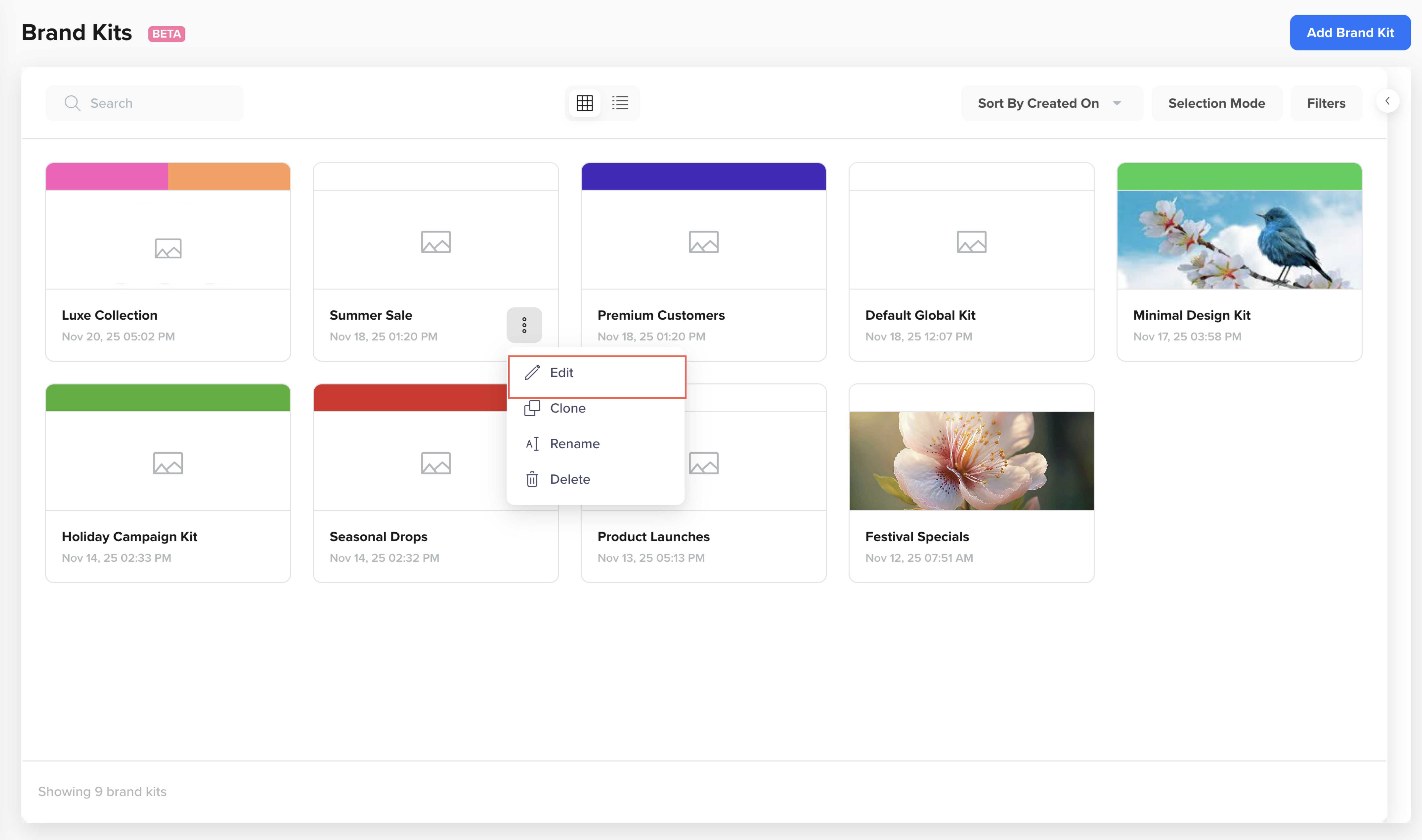Image resolution: width=1422 pixels, height=840 pixels.
Task: Click the red color band on Seasonal Drops
Action: coord(410,398)
